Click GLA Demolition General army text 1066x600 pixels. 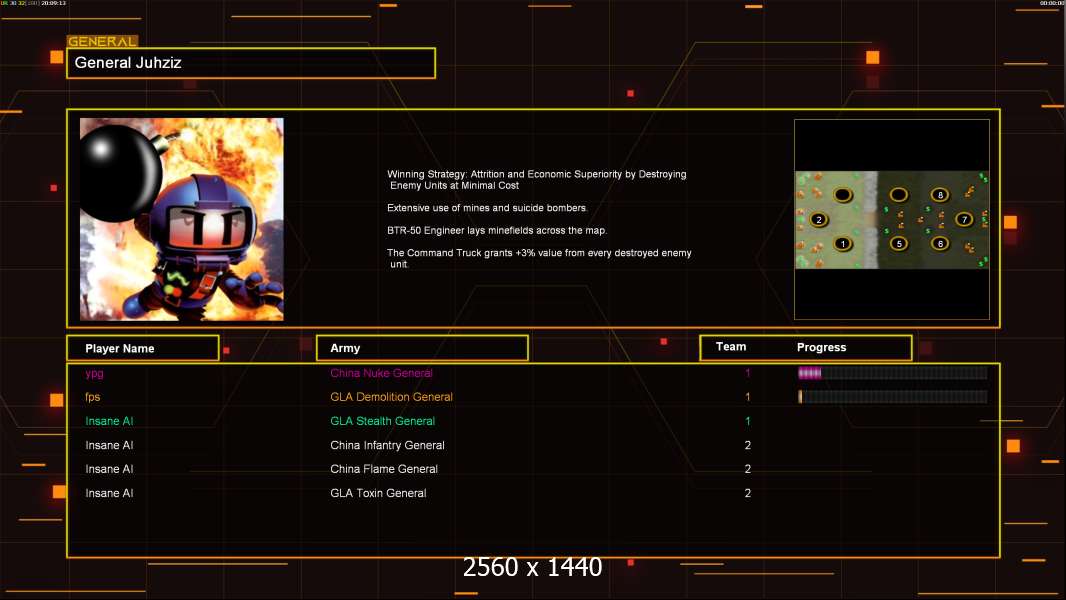coord(392,397)
